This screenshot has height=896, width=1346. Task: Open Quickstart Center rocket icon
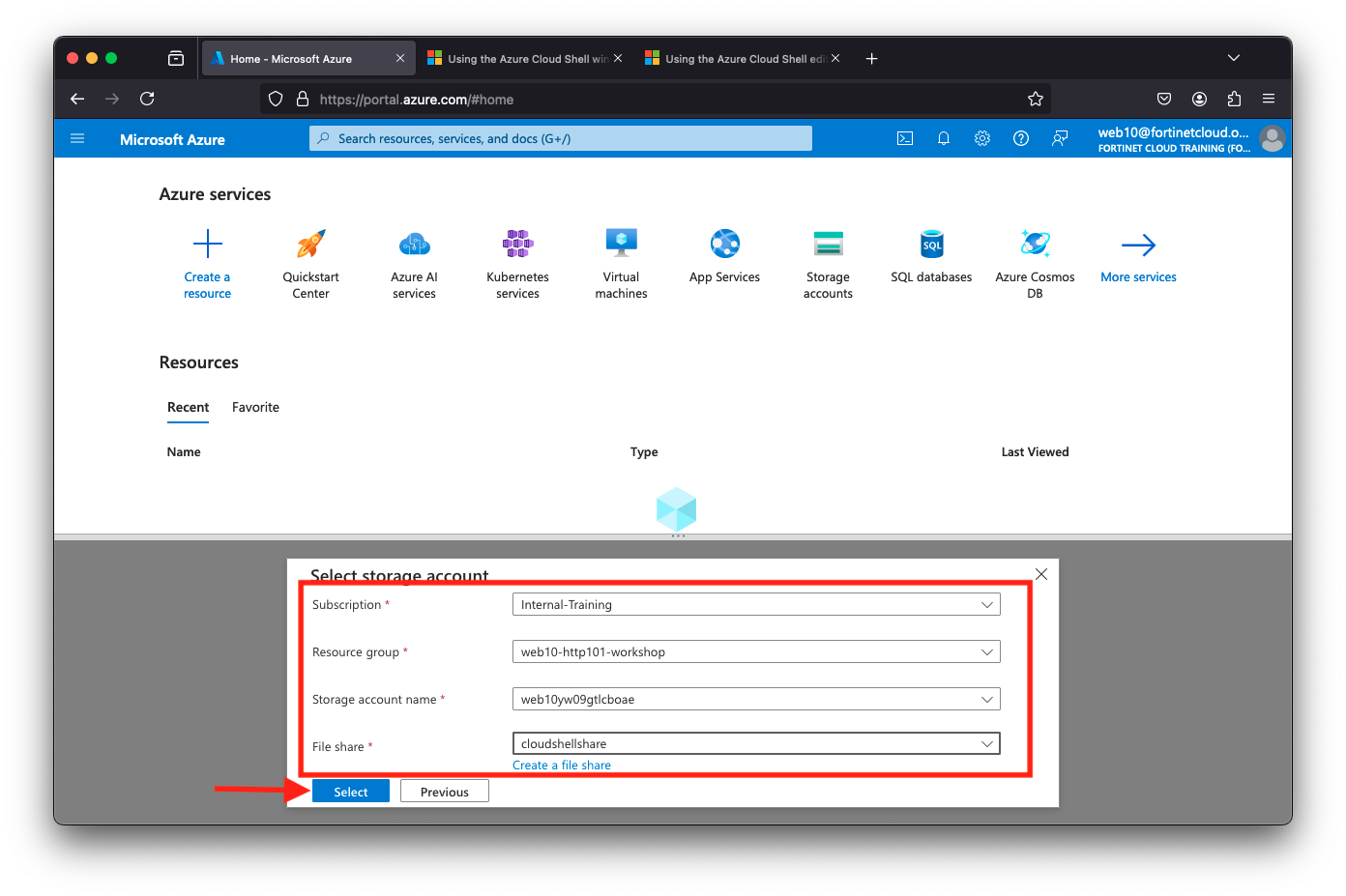click(311, 244)
